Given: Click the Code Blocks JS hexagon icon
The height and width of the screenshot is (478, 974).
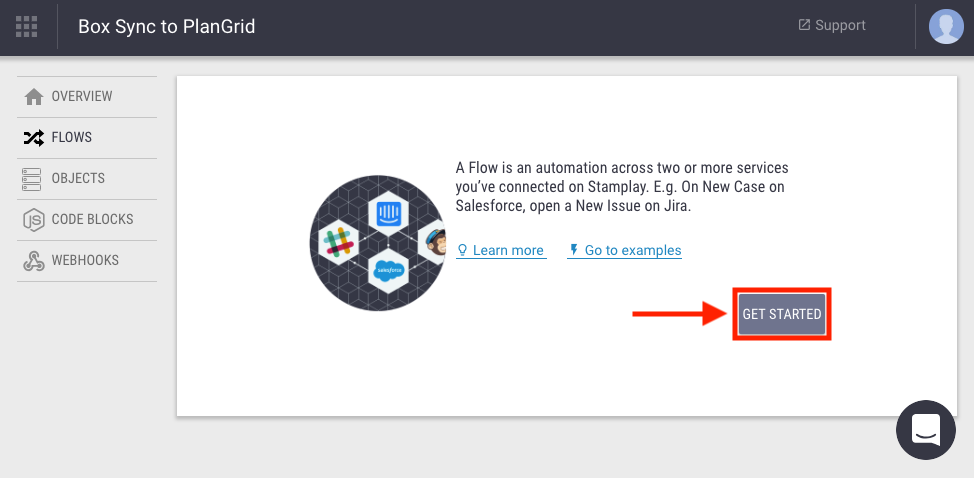Looking at the screenshot, I should click(34, 220).
